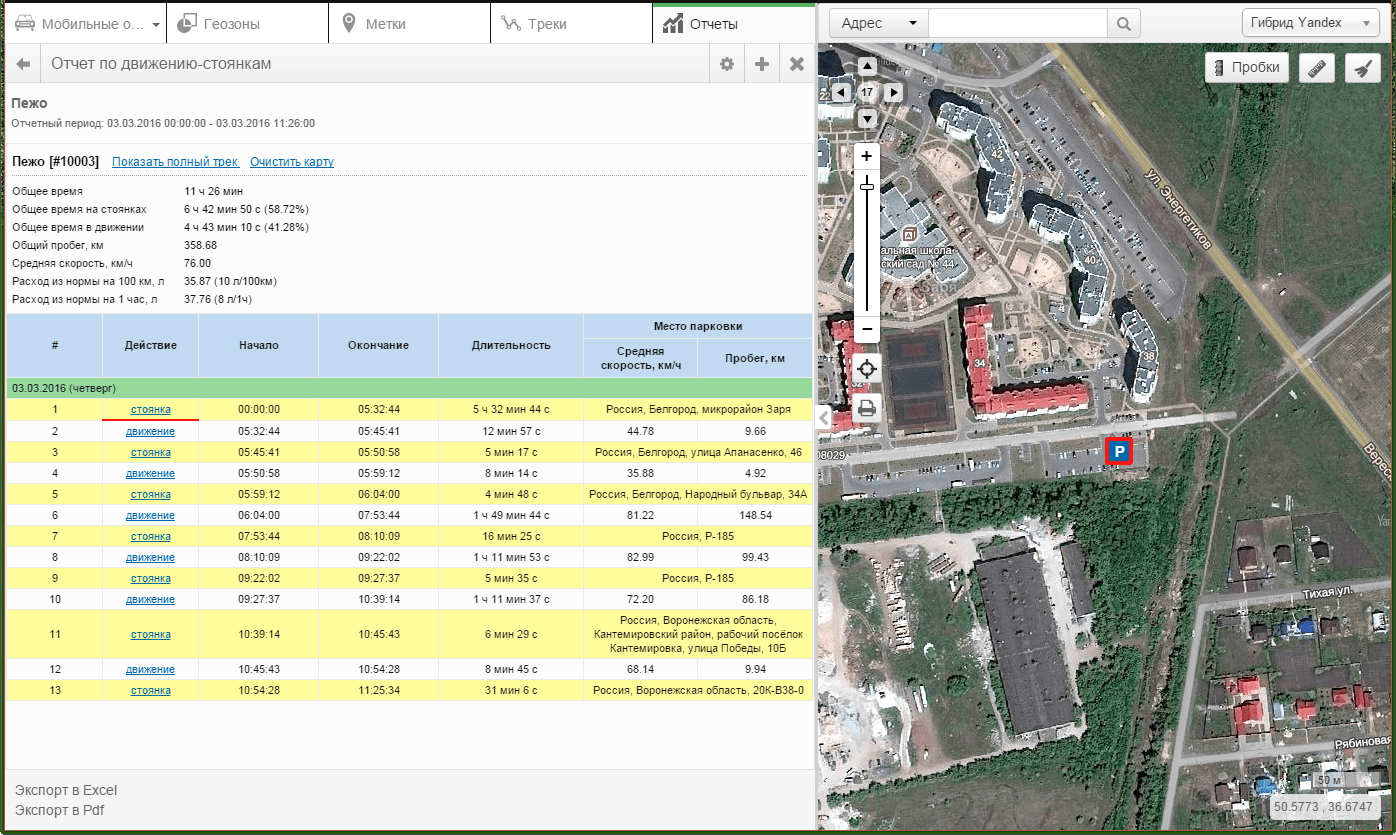Viewport: 1396px width, 835px height.
Task: Close the Отчет по движению-стоянкам panel
Action: [797, 64]
